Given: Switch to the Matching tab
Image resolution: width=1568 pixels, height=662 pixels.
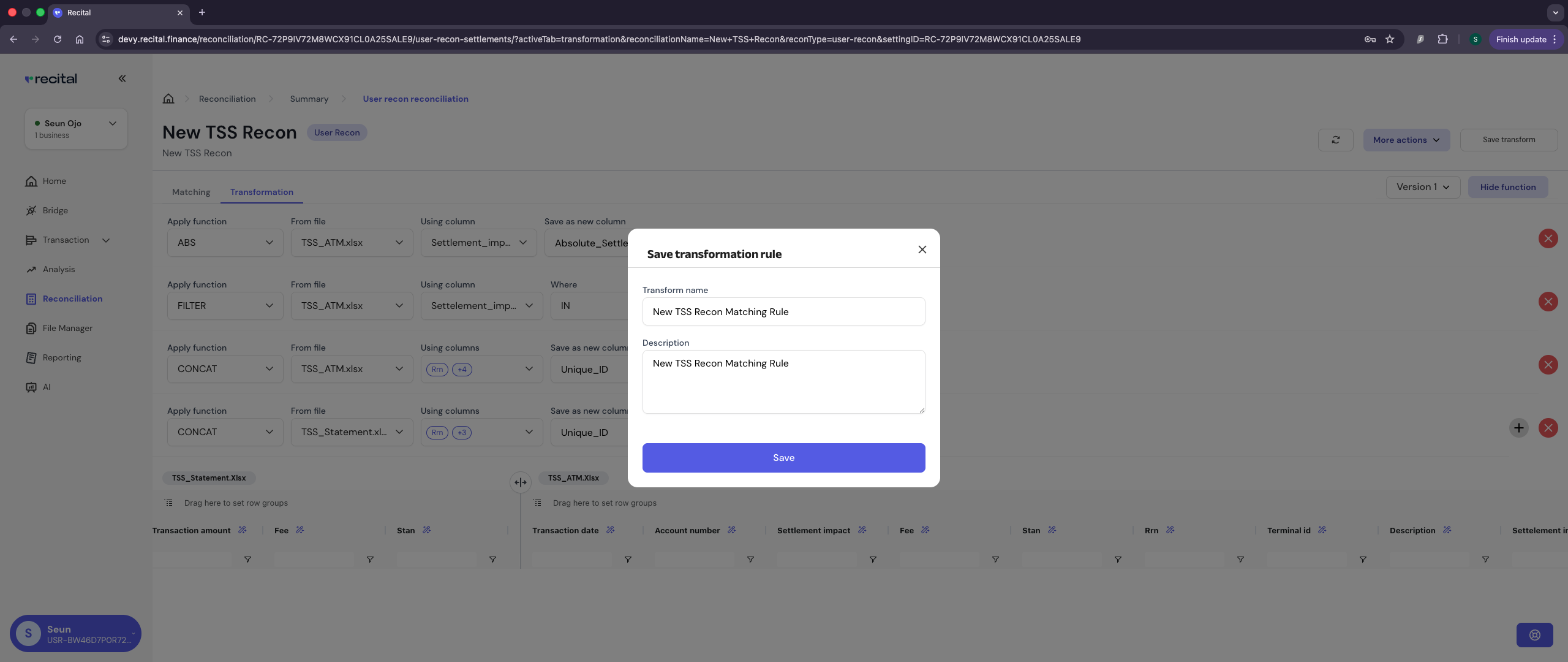Looking at the screenshot, I should tap(190, 192).
